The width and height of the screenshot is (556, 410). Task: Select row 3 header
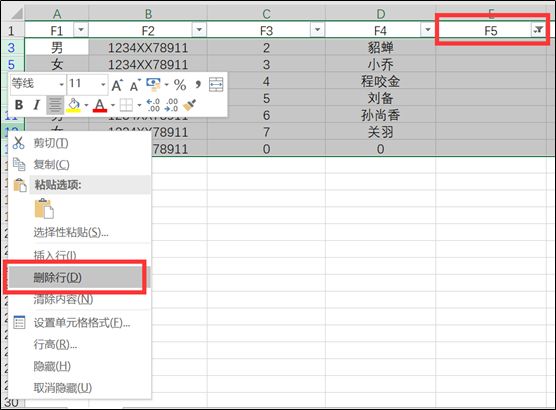[12, 47]
